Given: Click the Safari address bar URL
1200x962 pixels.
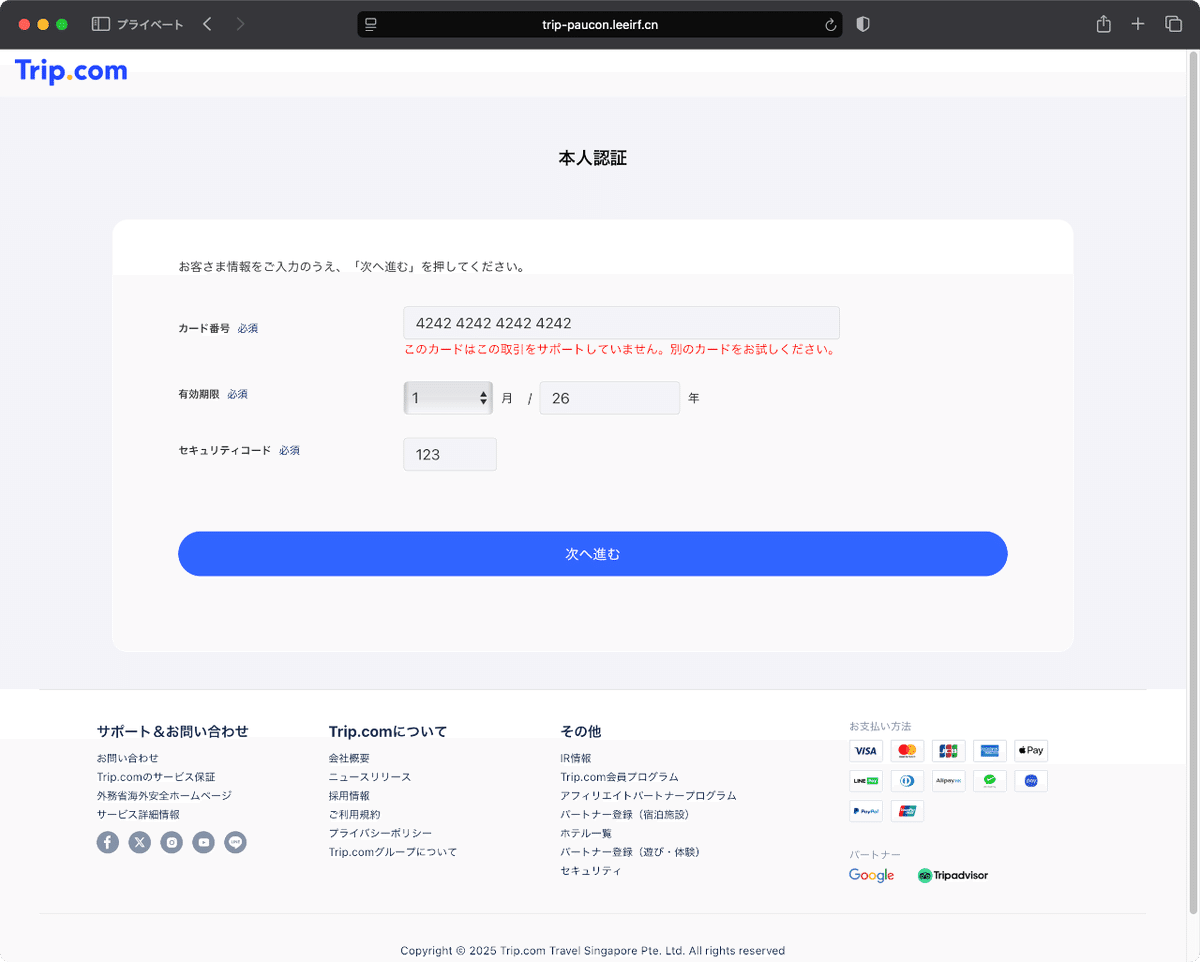Looking at the screenshot, I should [x=600, y=25].
